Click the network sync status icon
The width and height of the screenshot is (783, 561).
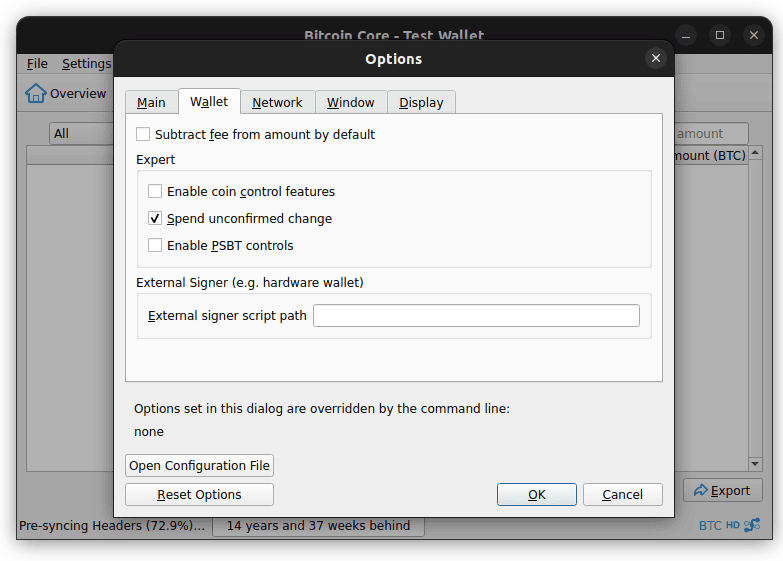752,525
